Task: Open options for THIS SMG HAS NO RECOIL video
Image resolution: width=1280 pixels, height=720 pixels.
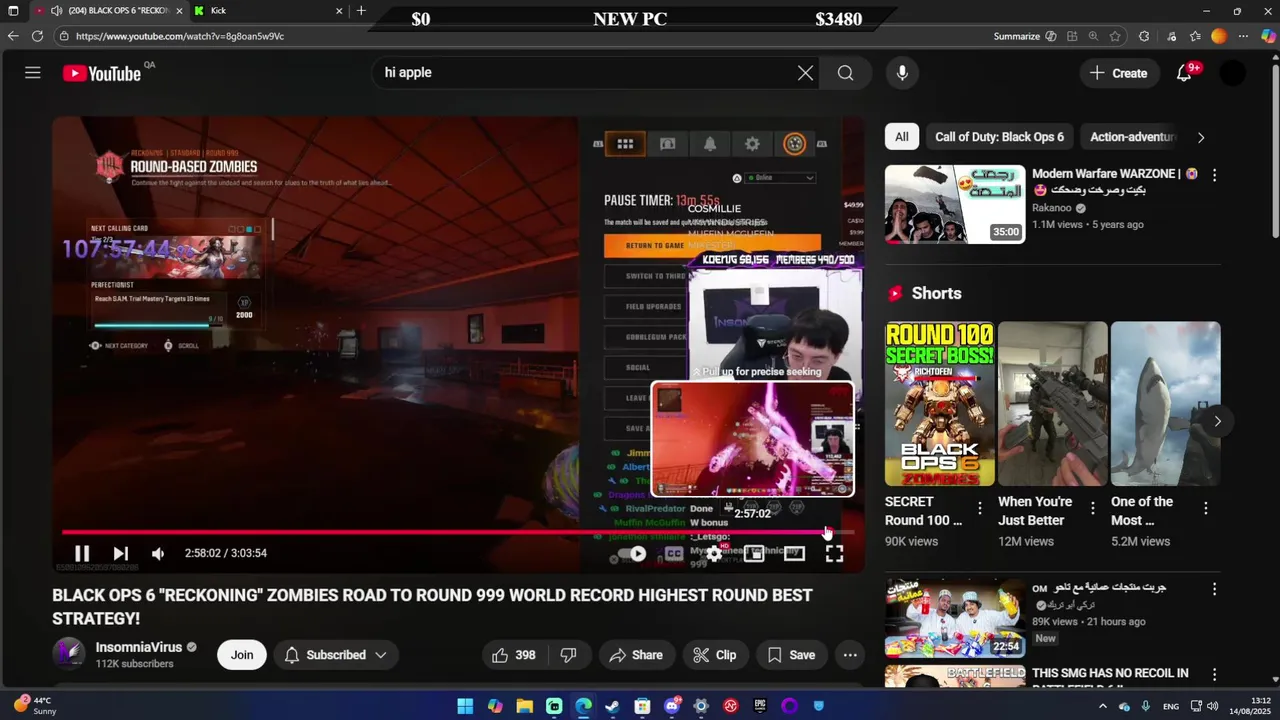Action: (x=1214, y=675)
